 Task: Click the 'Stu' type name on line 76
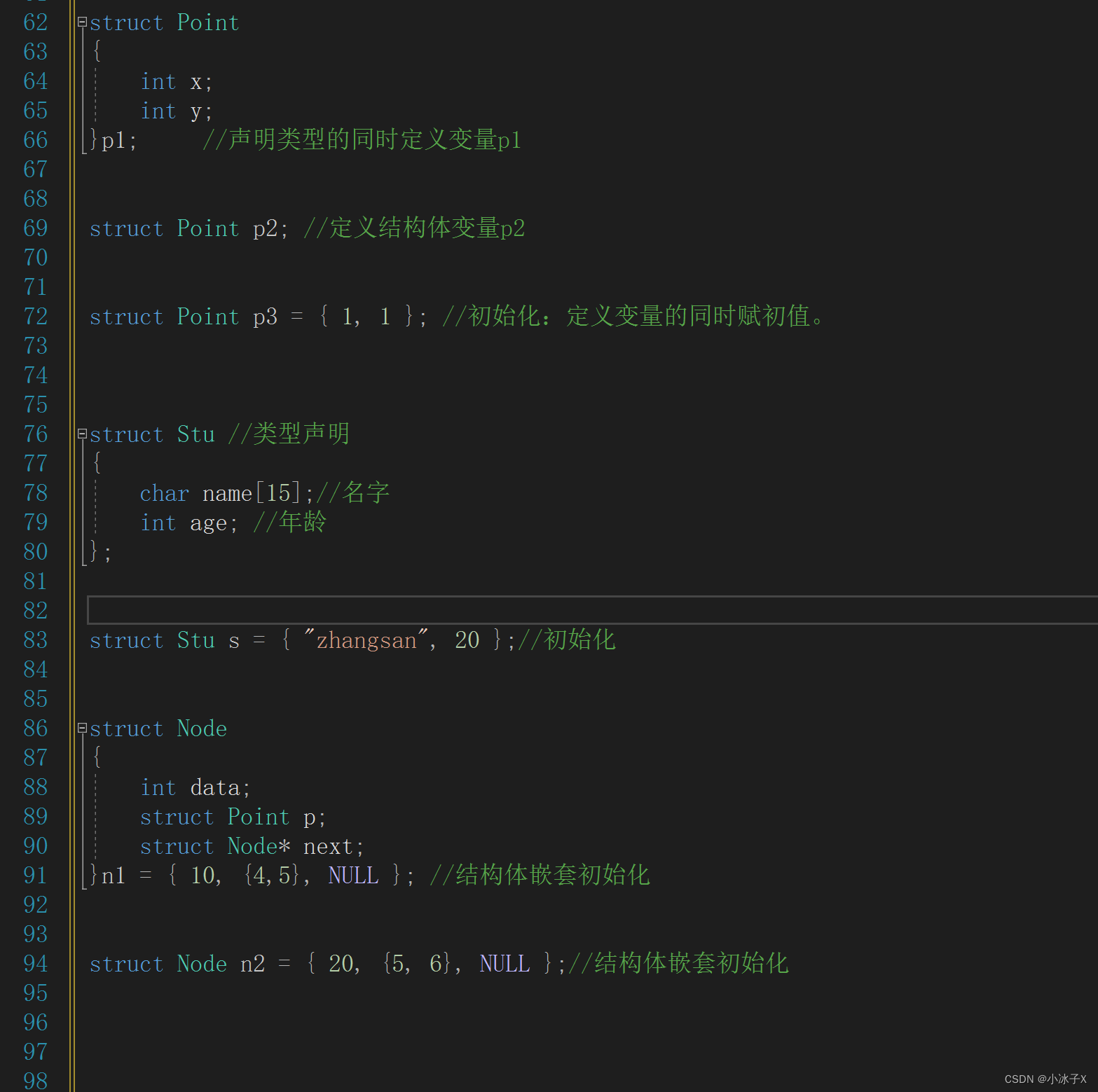click(x=195, y=434)
